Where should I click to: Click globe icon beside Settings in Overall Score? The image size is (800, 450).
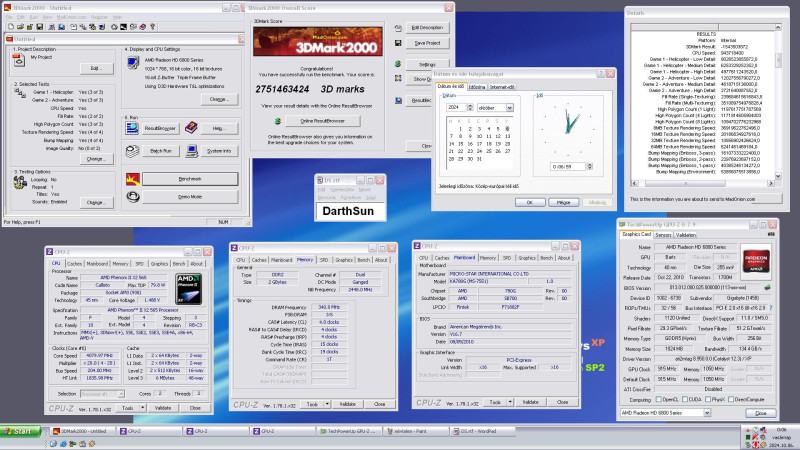[398, 64]
